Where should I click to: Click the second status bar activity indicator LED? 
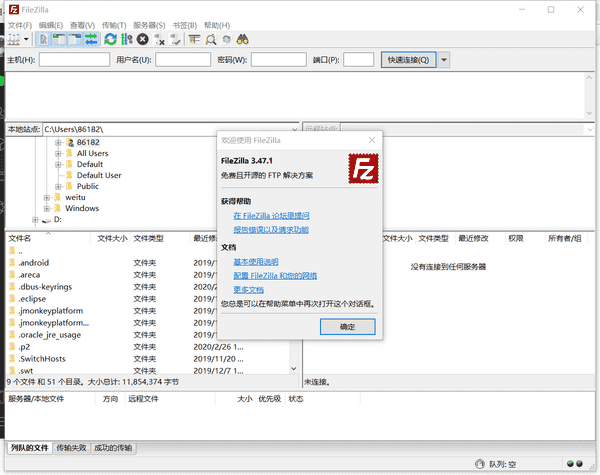click(579, 464)
